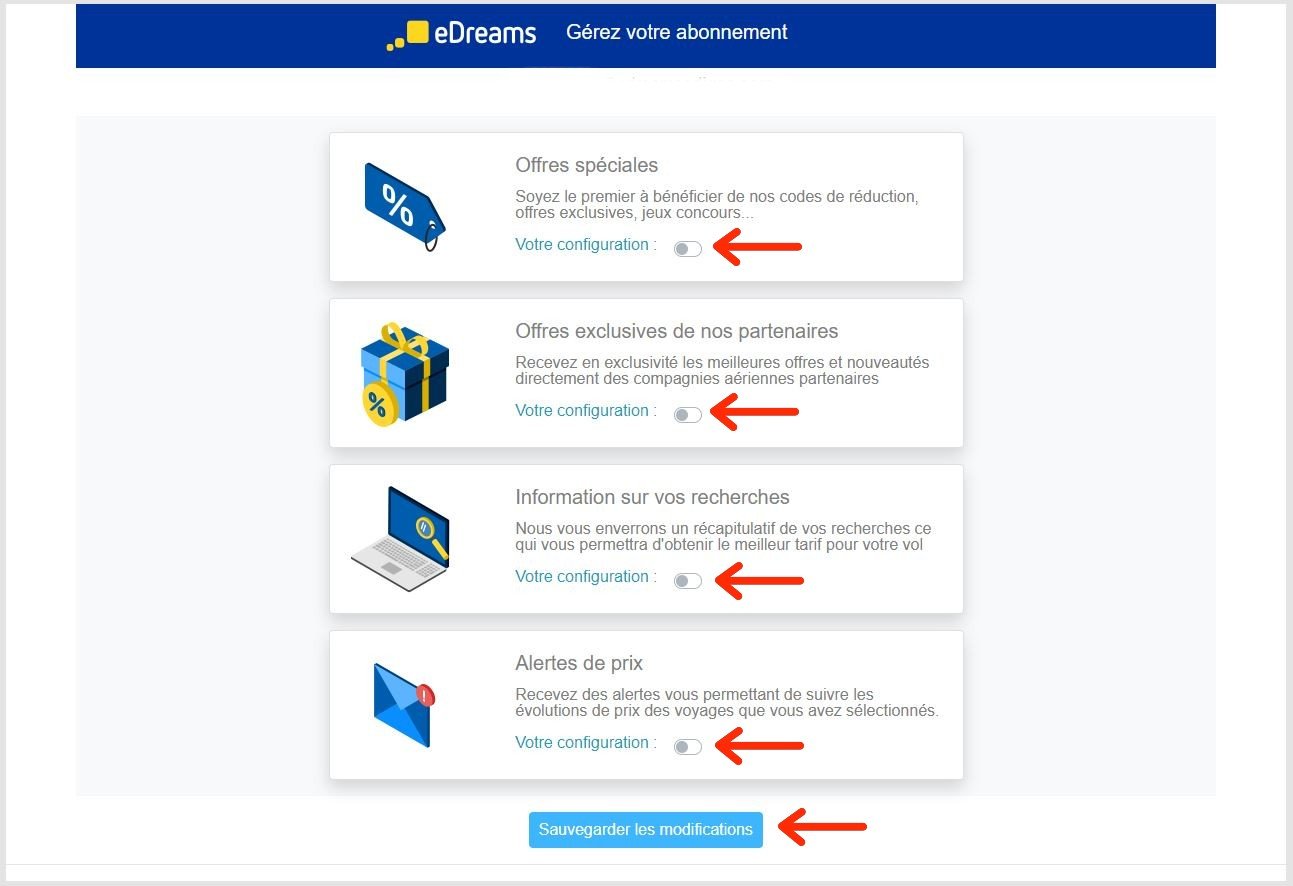The width and height of the screenshot is (1293, 886).
Task: Click Votre configuration label under search information
Action: 586,577
